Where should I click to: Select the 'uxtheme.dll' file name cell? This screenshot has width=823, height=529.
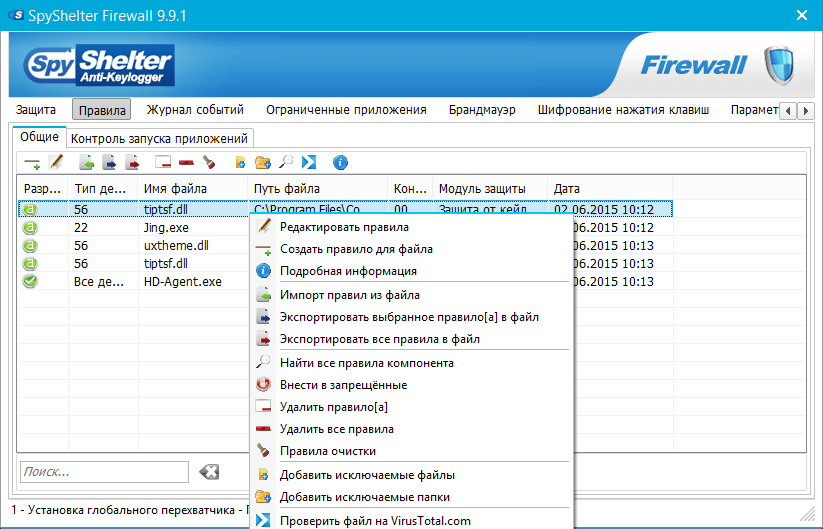coord(176,246)
